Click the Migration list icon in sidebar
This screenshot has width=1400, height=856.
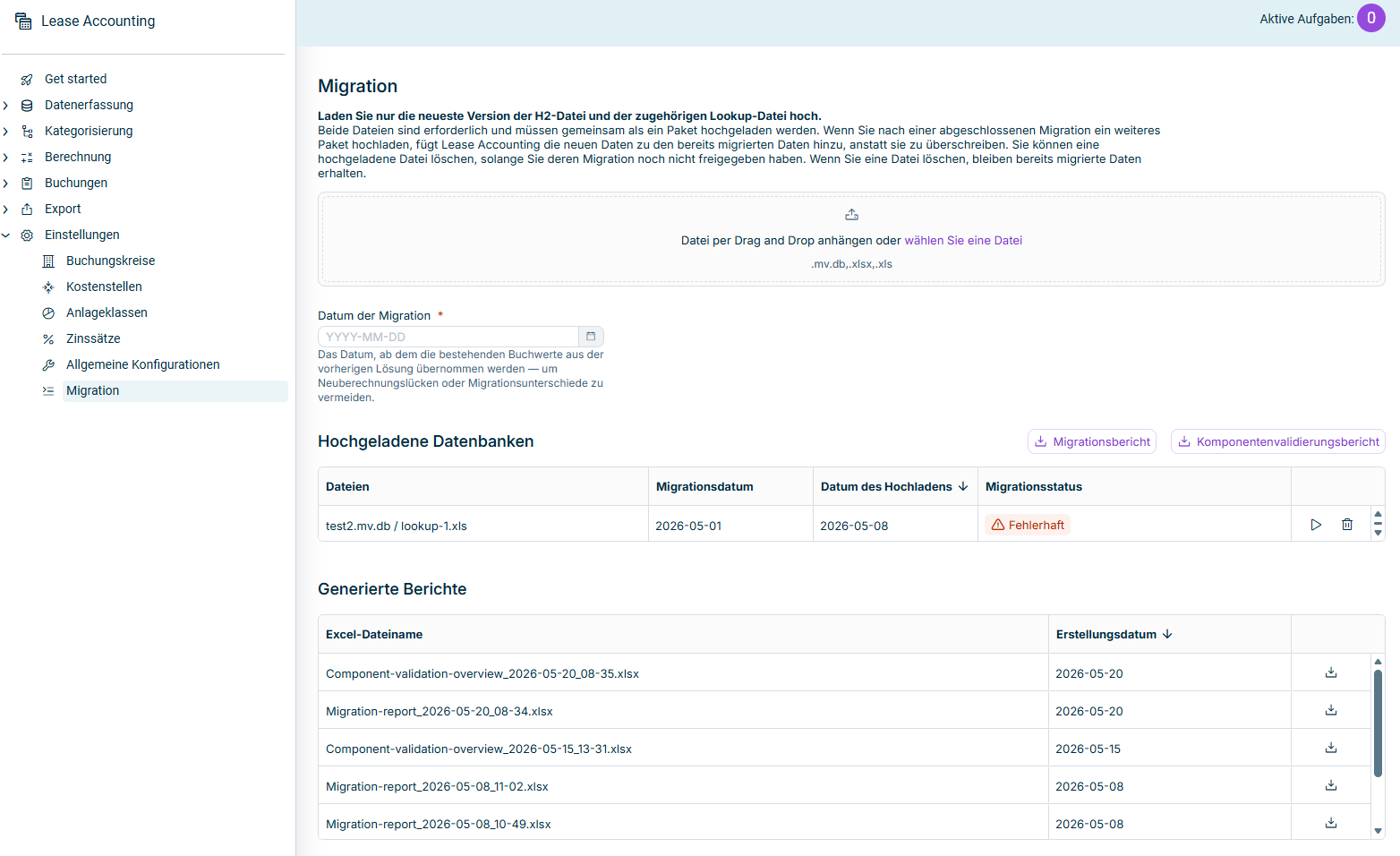coord(48,391)
